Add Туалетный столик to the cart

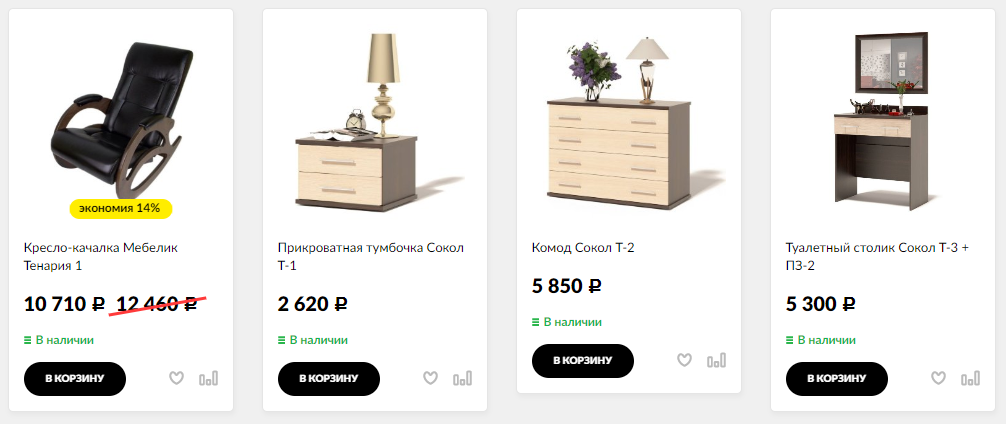click(x=837, y=378)
